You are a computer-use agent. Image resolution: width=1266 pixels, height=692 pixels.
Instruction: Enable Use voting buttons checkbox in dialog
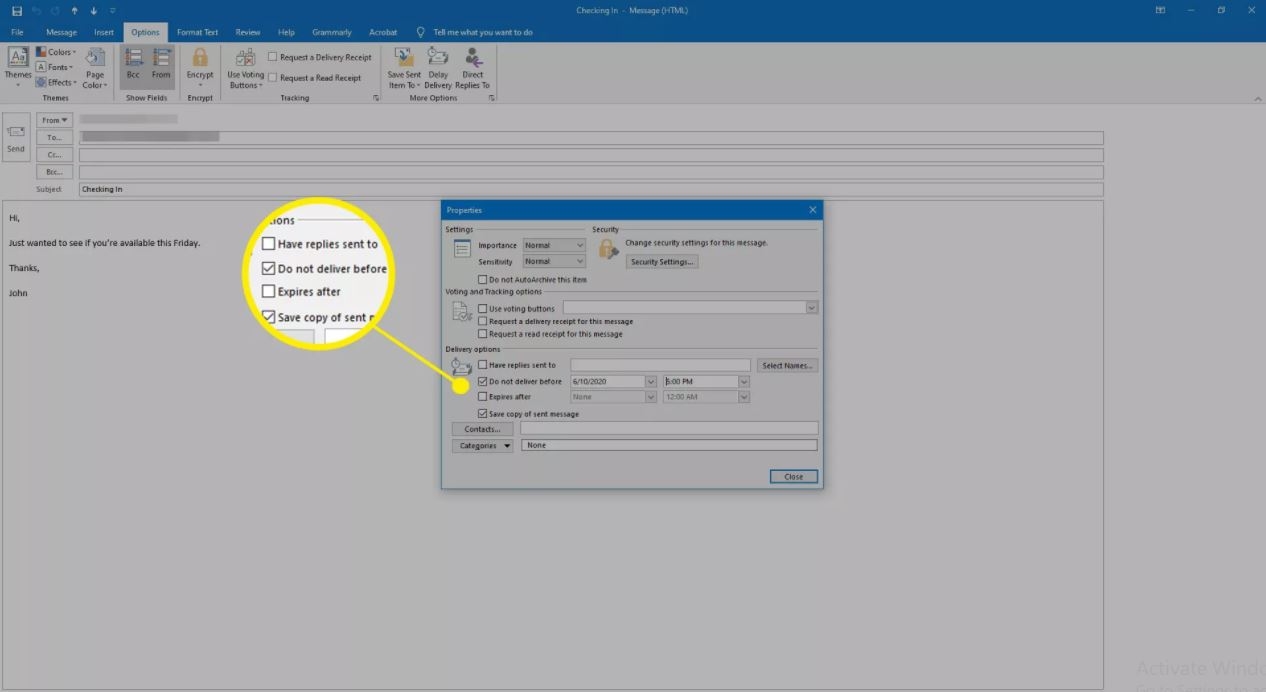tap(483, 309)
